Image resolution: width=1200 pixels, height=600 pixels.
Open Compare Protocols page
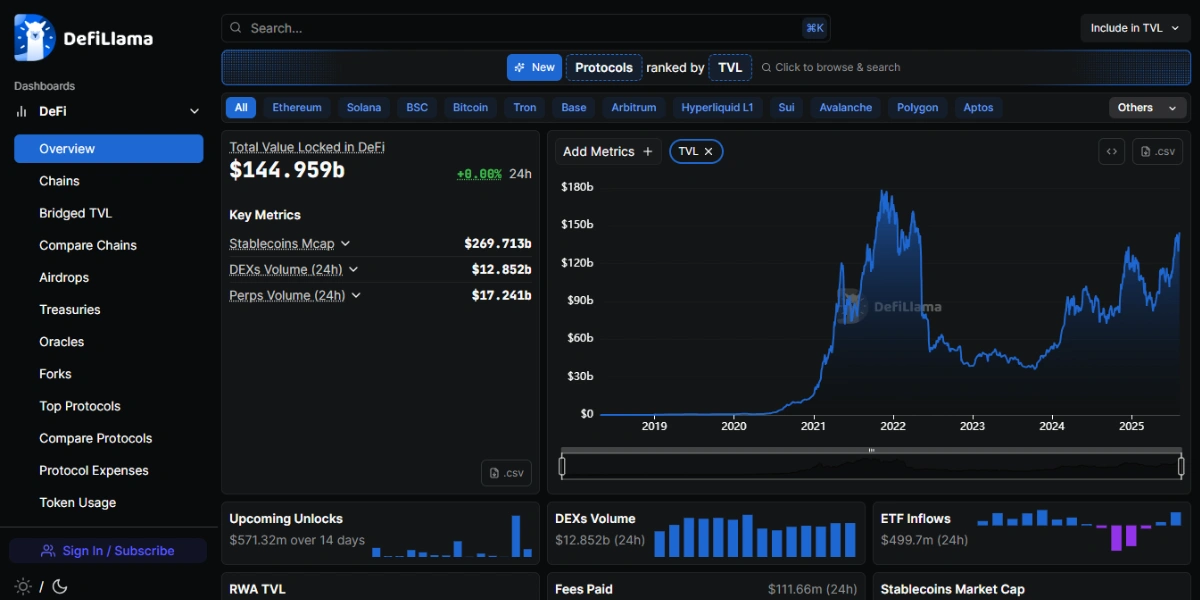tap(109, 438)
